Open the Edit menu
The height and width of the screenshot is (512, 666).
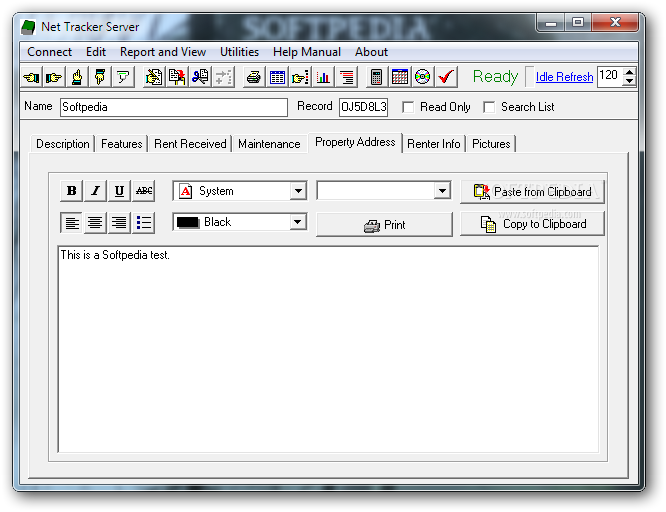(x=96, y=52)
